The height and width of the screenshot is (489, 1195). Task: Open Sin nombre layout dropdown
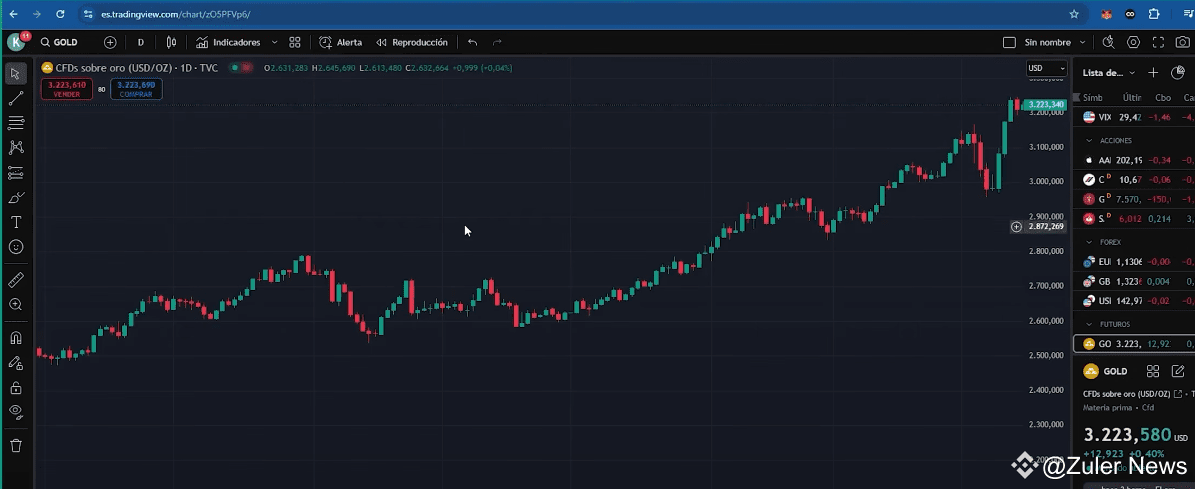(x=1055, y=43)
